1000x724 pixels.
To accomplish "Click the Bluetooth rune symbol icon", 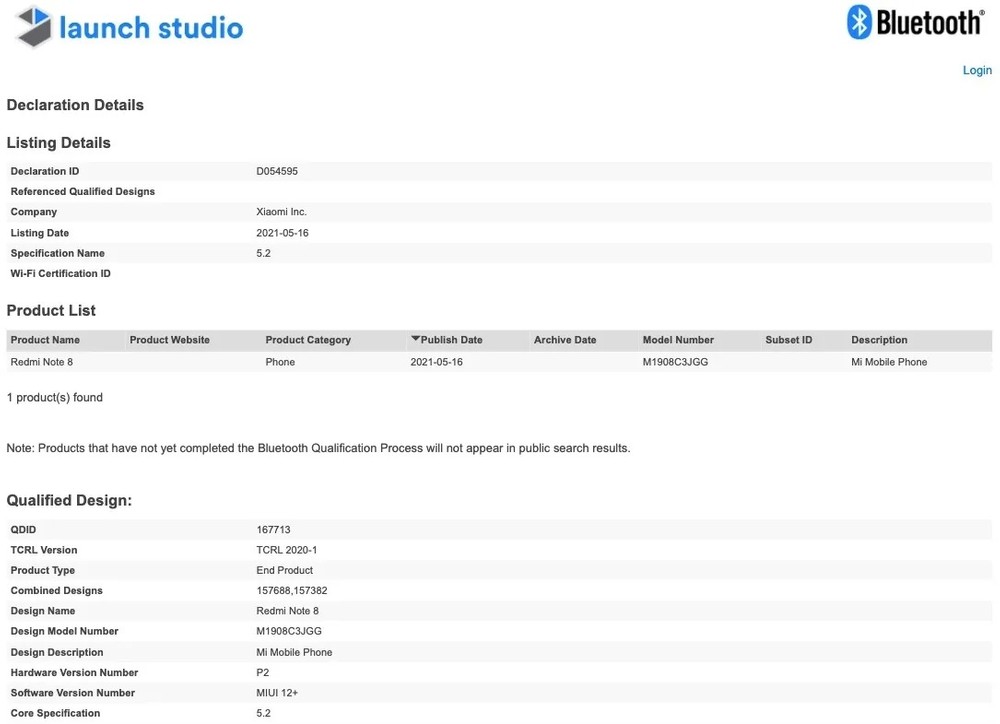I will point(858,22).
